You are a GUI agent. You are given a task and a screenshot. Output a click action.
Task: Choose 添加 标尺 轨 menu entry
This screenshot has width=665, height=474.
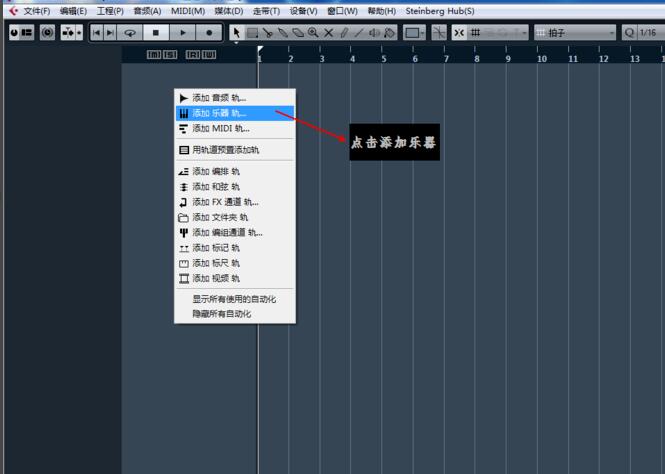[235, 263]
